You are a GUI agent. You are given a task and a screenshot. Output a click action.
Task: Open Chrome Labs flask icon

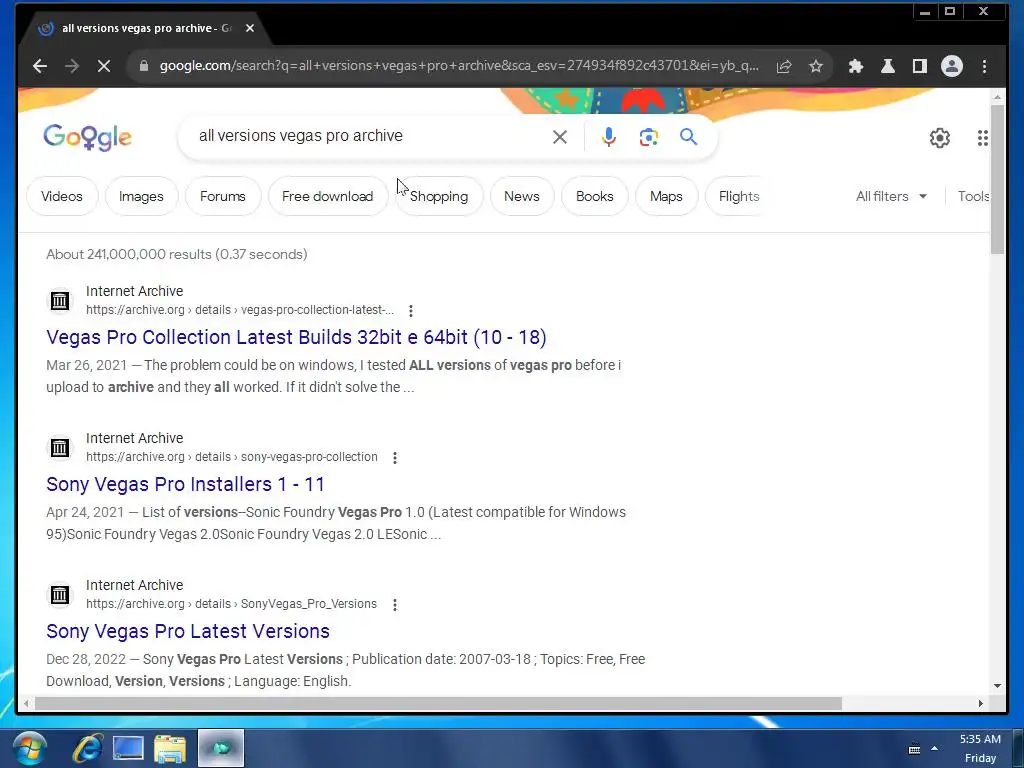(888, 66)
